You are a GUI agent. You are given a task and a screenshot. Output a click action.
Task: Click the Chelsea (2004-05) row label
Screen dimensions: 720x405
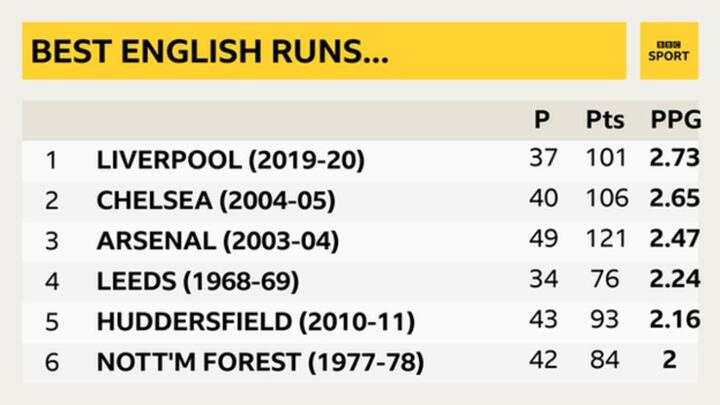[216, 200]
